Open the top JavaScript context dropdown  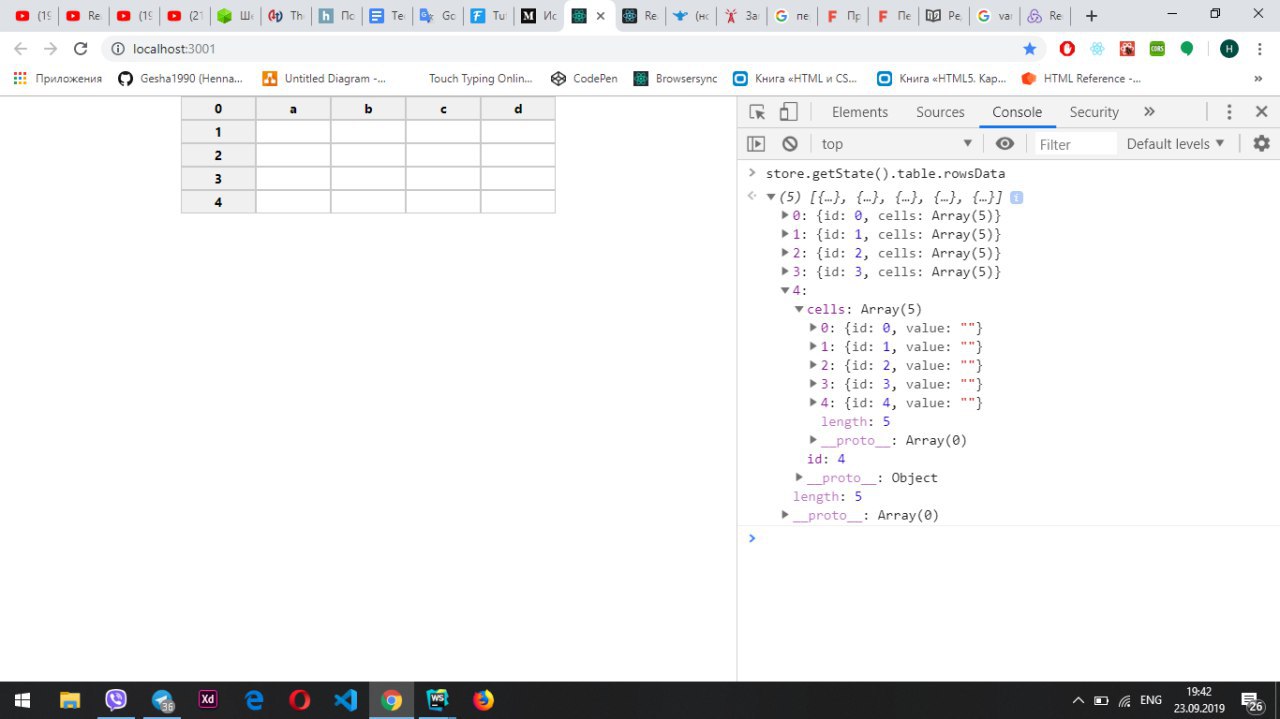(x=896, y=144)
